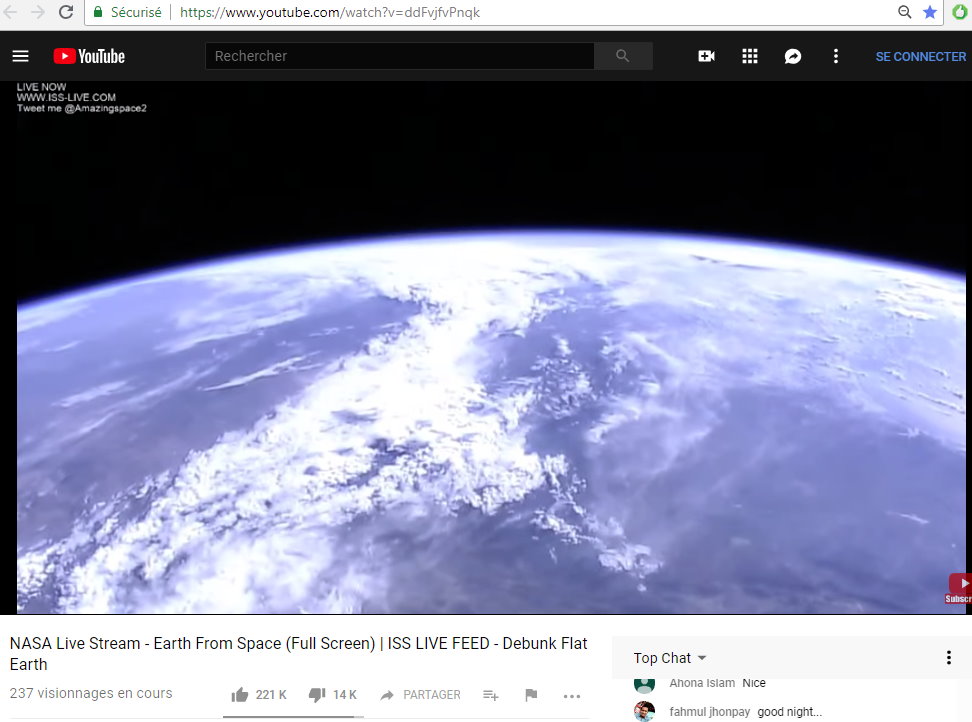Go forward in the browser
This screenshot has height=722, width=972.
coord(38,12)
